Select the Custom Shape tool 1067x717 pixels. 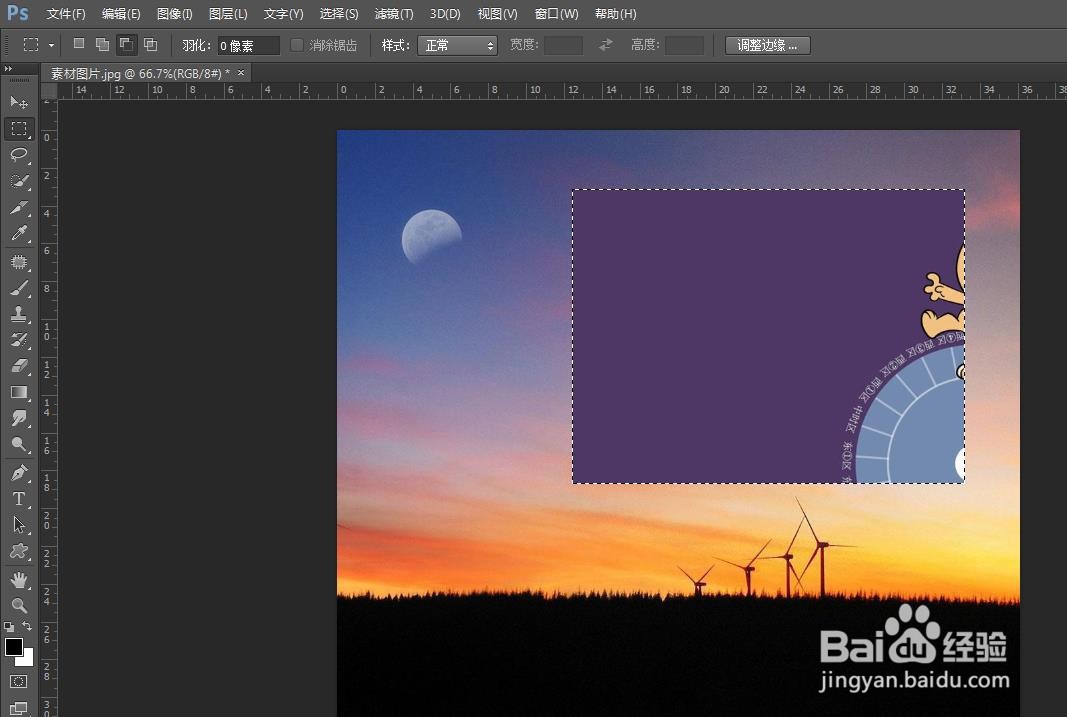click(x=19, y=551)
